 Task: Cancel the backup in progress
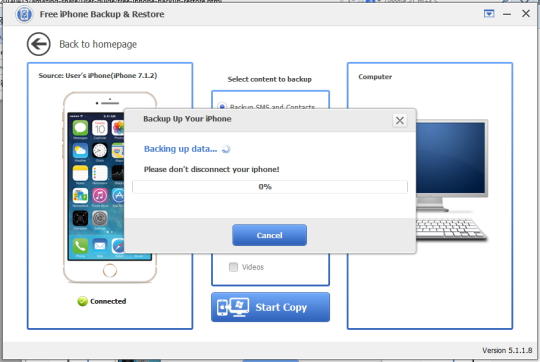pyautogui.click(x=269, y=235)
